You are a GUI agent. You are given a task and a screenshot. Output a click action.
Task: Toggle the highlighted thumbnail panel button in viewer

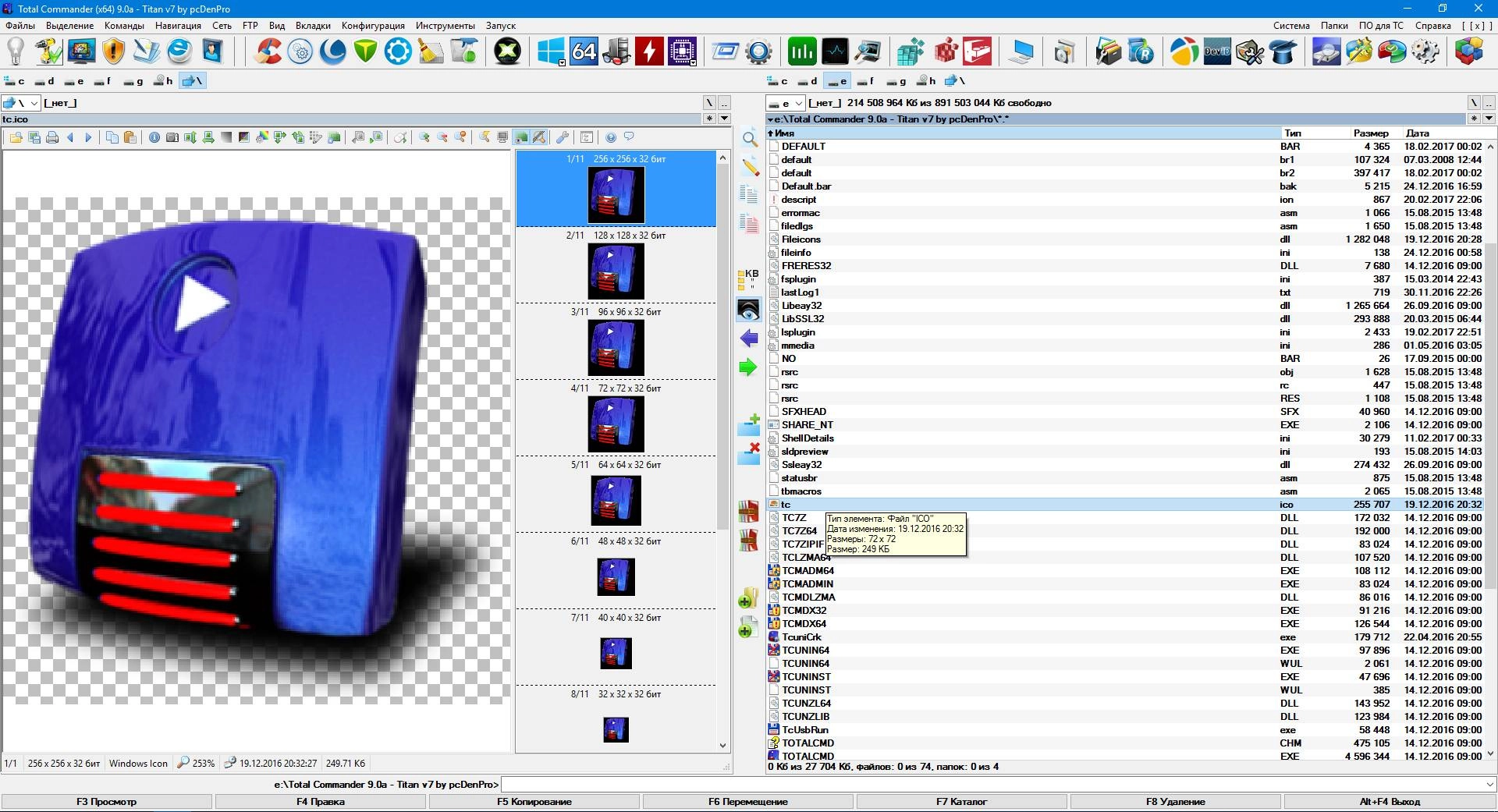click(521, 137)
